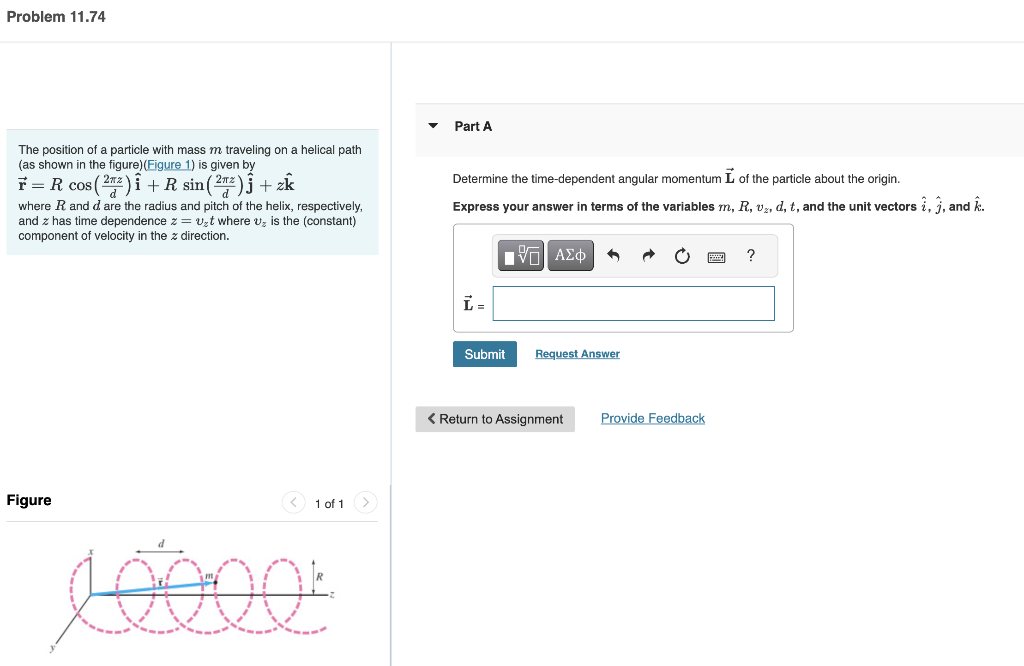
Task: Click the previous figure chevron arrow
Action: tap(293, 503)
